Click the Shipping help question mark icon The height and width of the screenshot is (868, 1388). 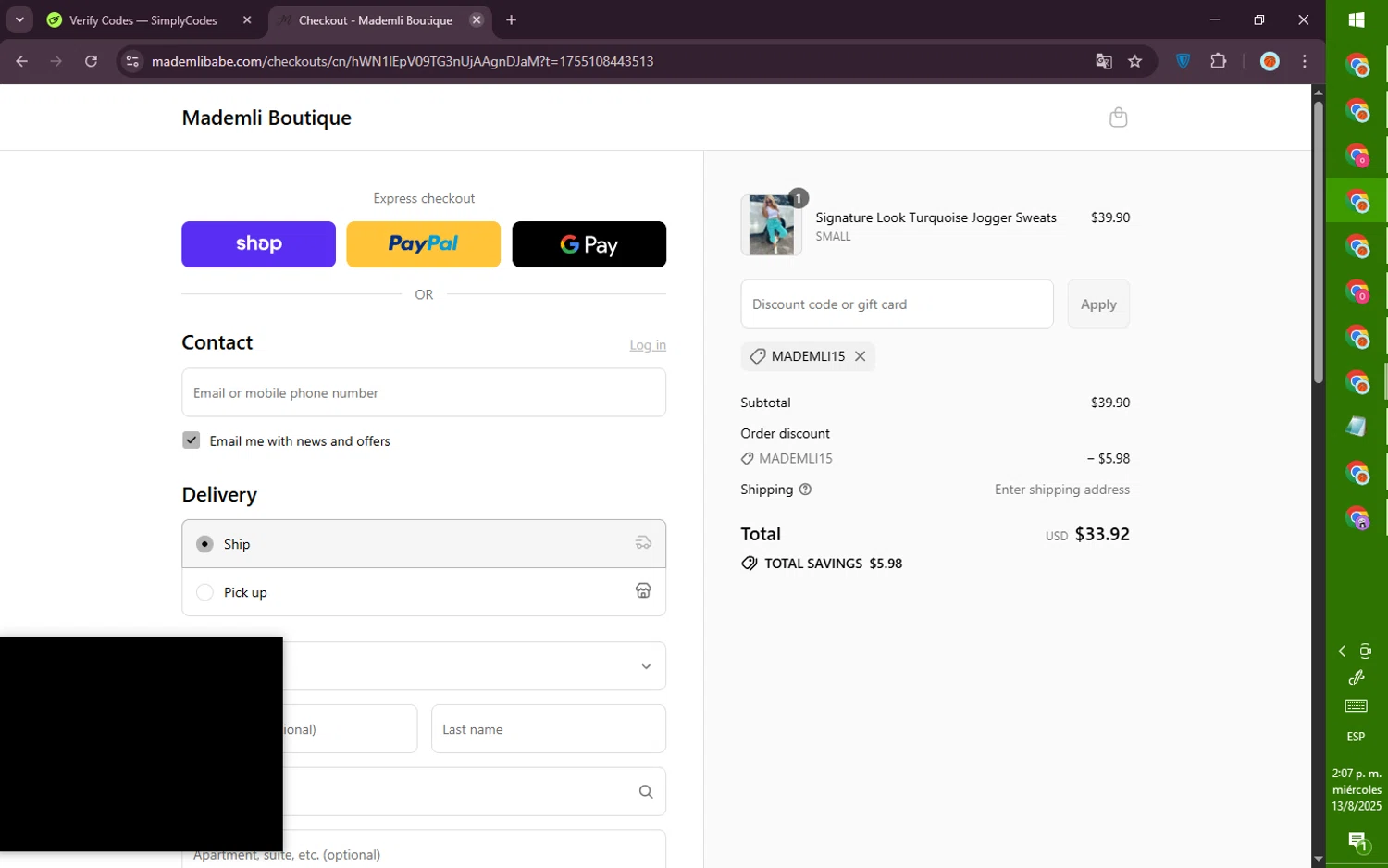(805, 490)
